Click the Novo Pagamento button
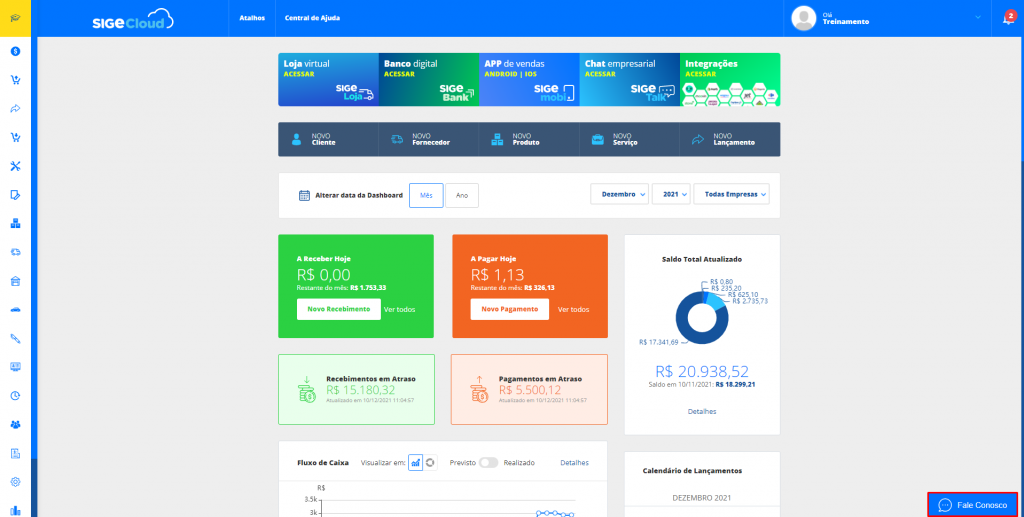Screen dimensions: 1024x517 tap(509, 309)
